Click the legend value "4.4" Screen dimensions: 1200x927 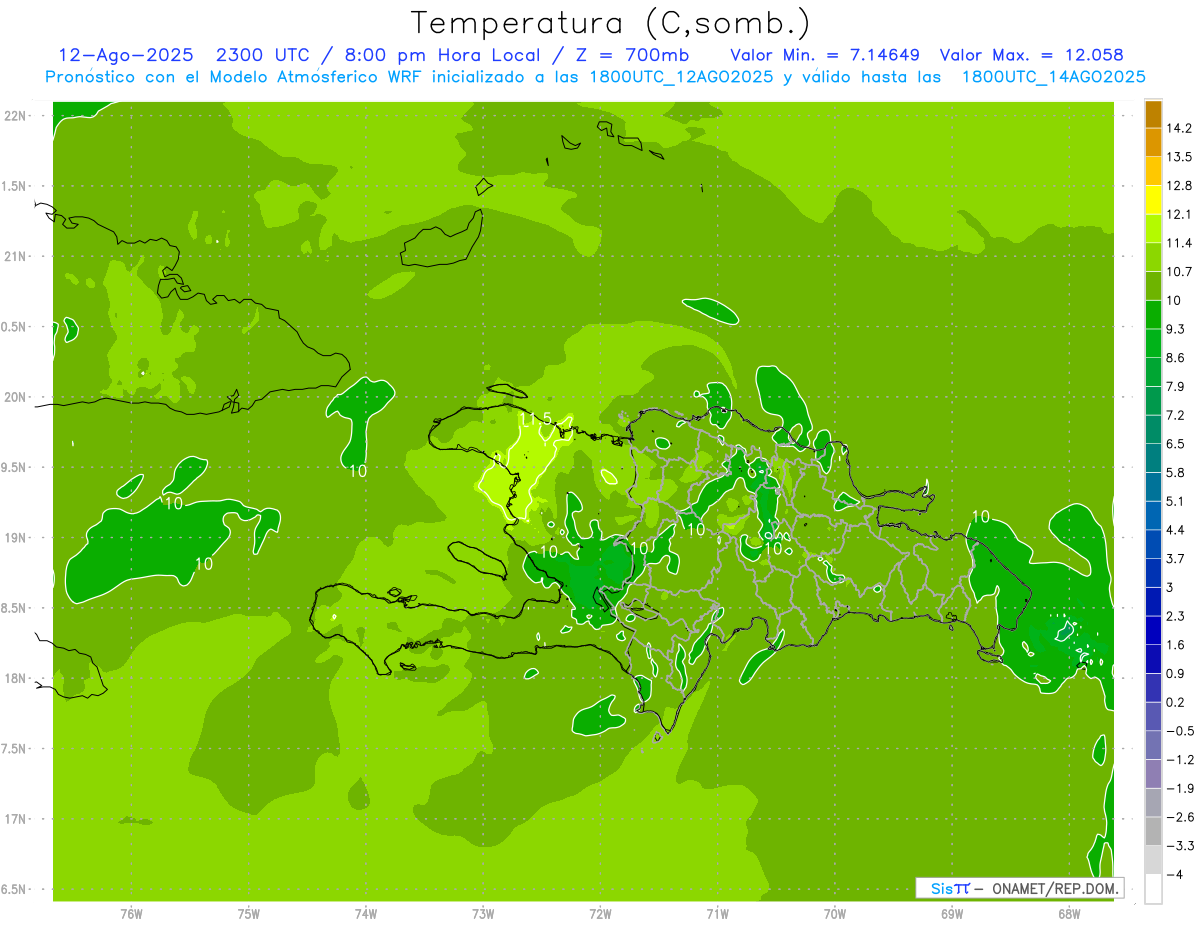point(1176,530)
